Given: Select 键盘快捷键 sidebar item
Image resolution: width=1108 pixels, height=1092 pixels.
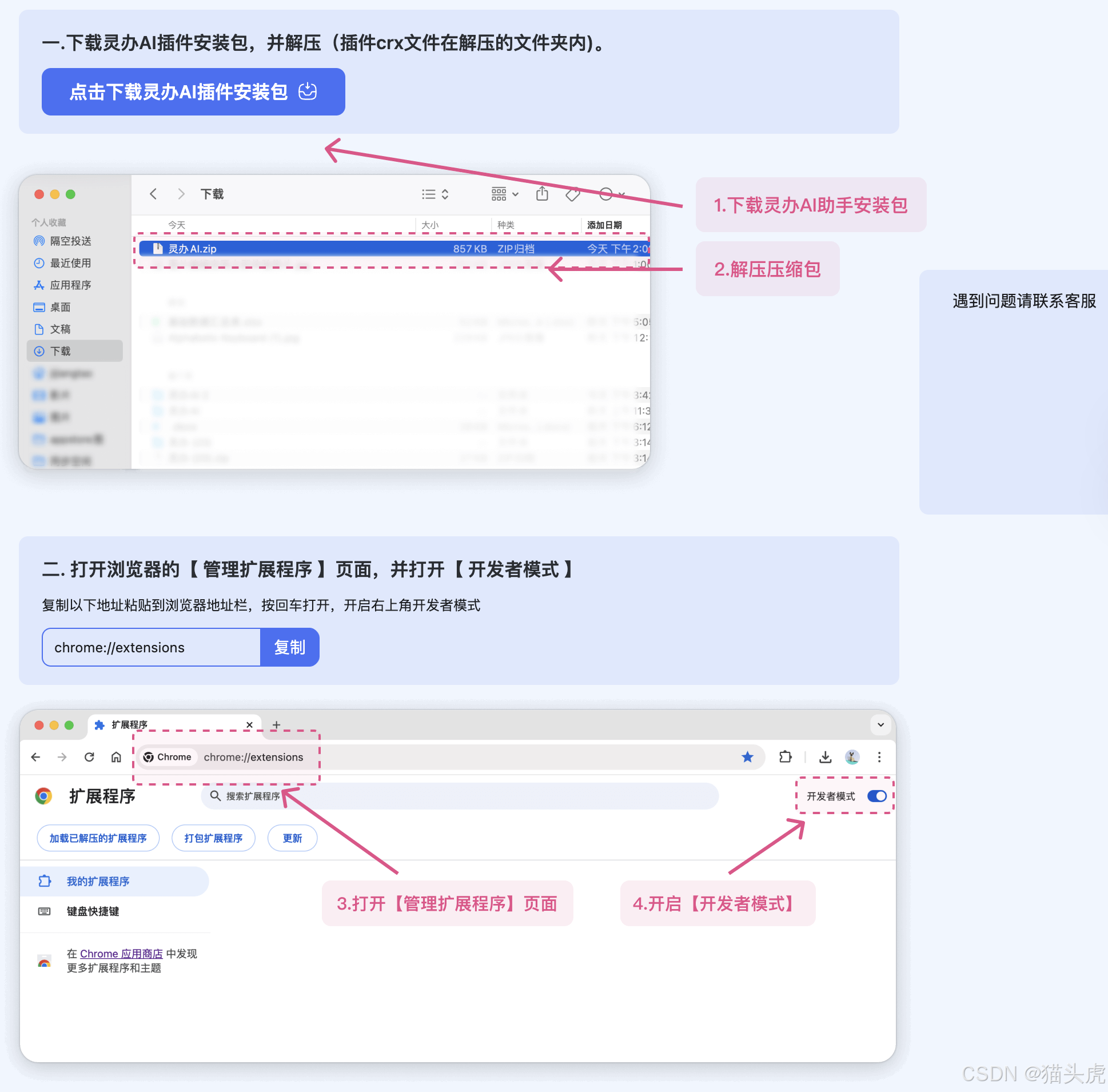Looking at the screenshot, I should click(93, 911).
